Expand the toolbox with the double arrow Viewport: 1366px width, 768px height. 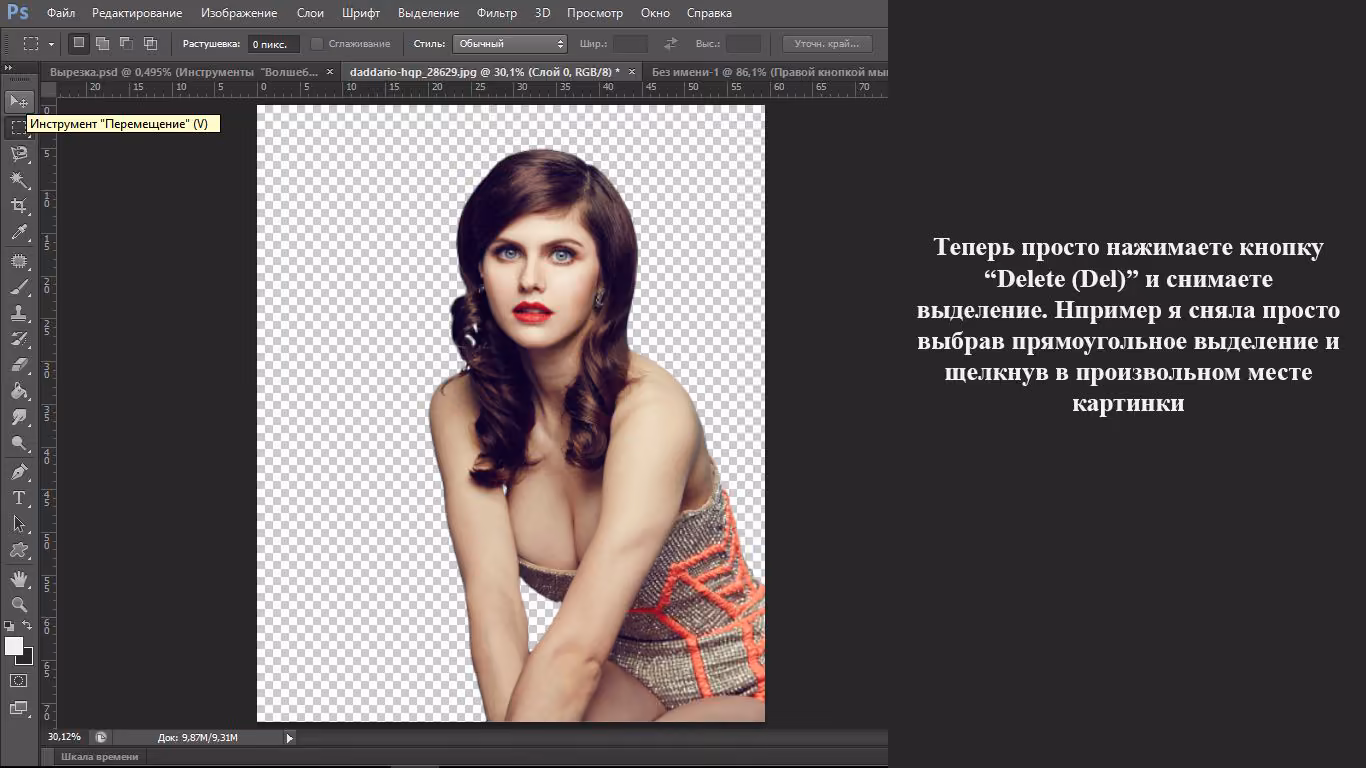9,67
